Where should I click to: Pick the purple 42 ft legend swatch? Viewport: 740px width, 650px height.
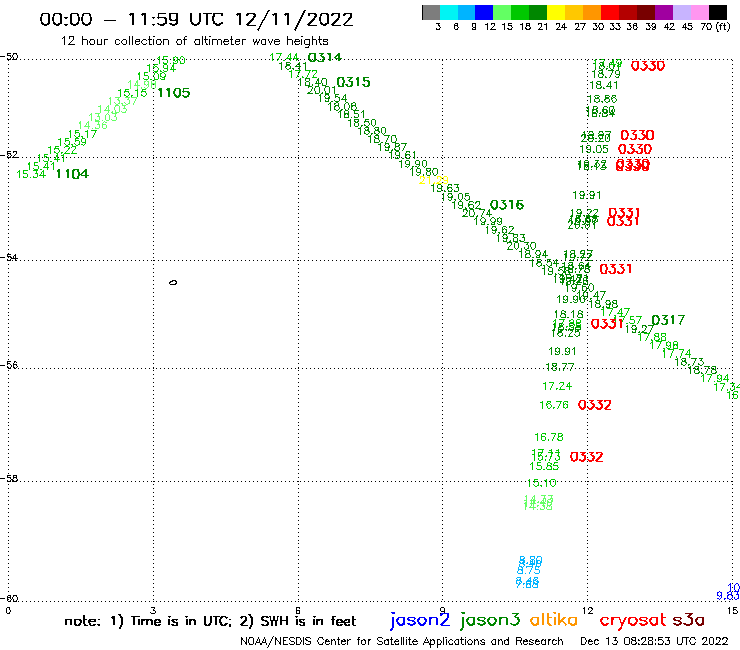click(664, 12)
